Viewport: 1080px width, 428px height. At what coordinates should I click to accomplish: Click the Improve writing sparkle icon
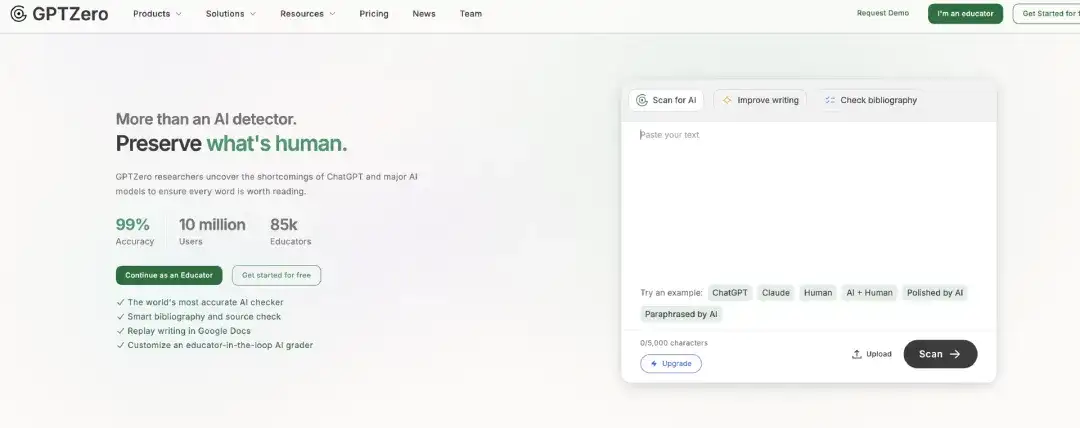[x=727, y=100]
